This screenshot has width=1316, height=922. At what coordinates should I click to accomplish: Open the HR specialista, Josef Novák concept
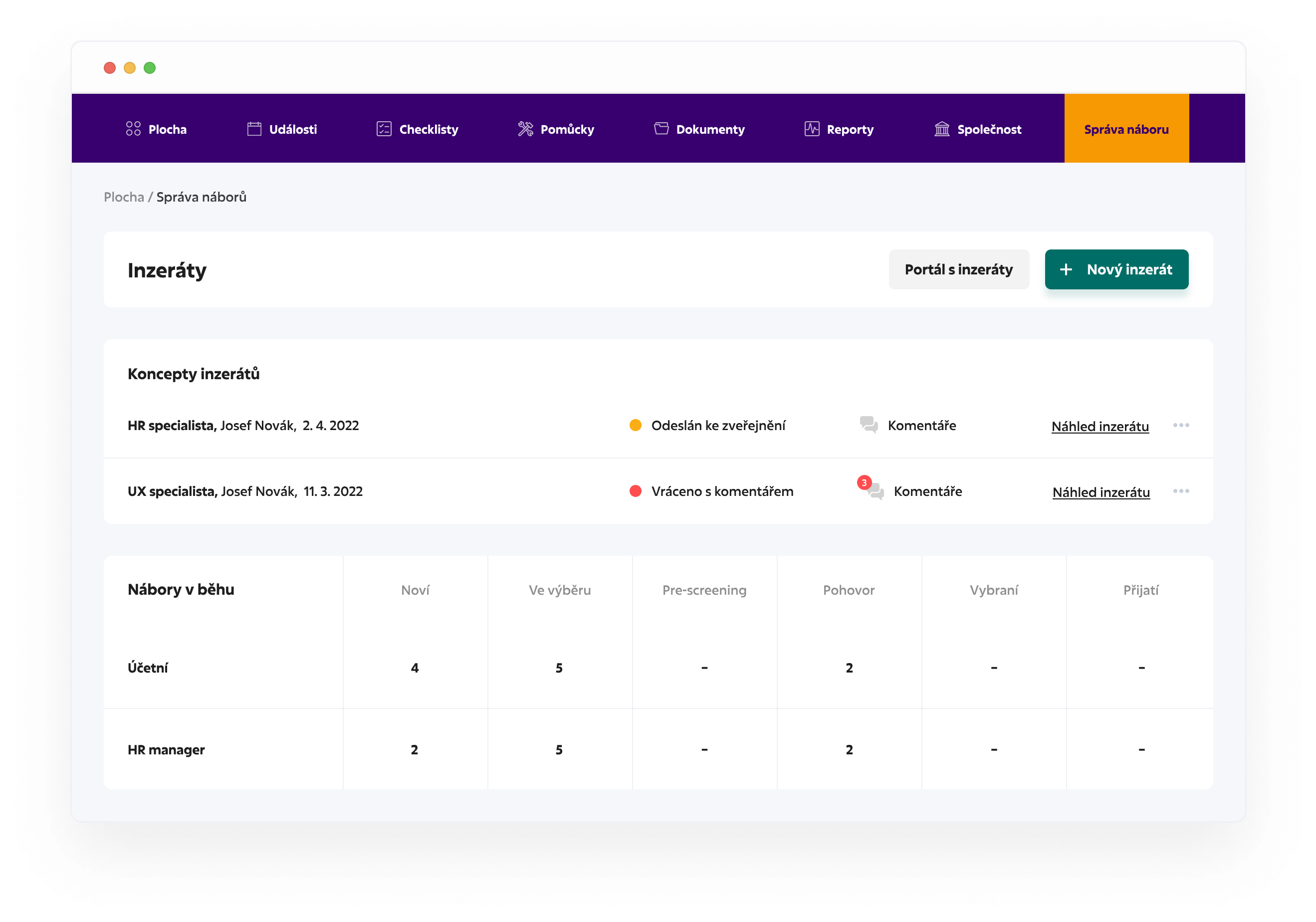tap(243, 425)
